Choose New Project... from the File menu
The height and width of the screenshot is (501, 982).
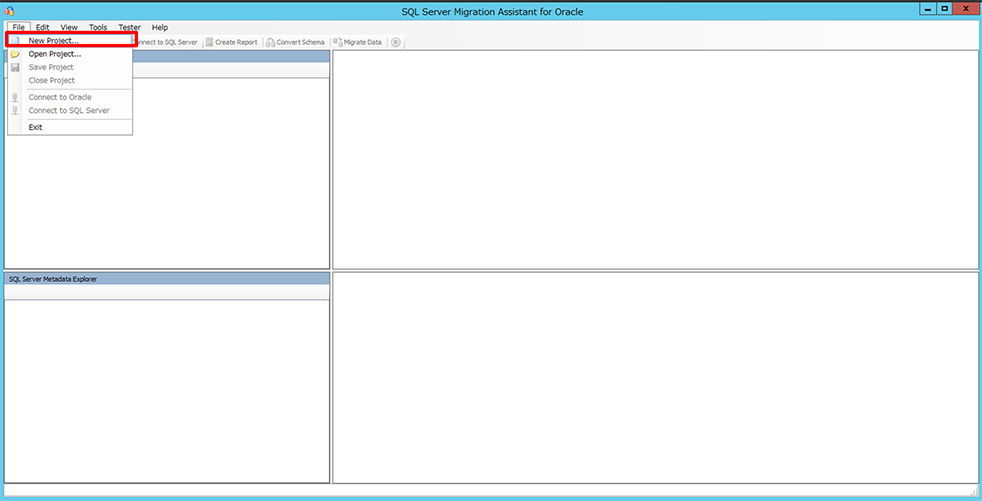[70, 41]
